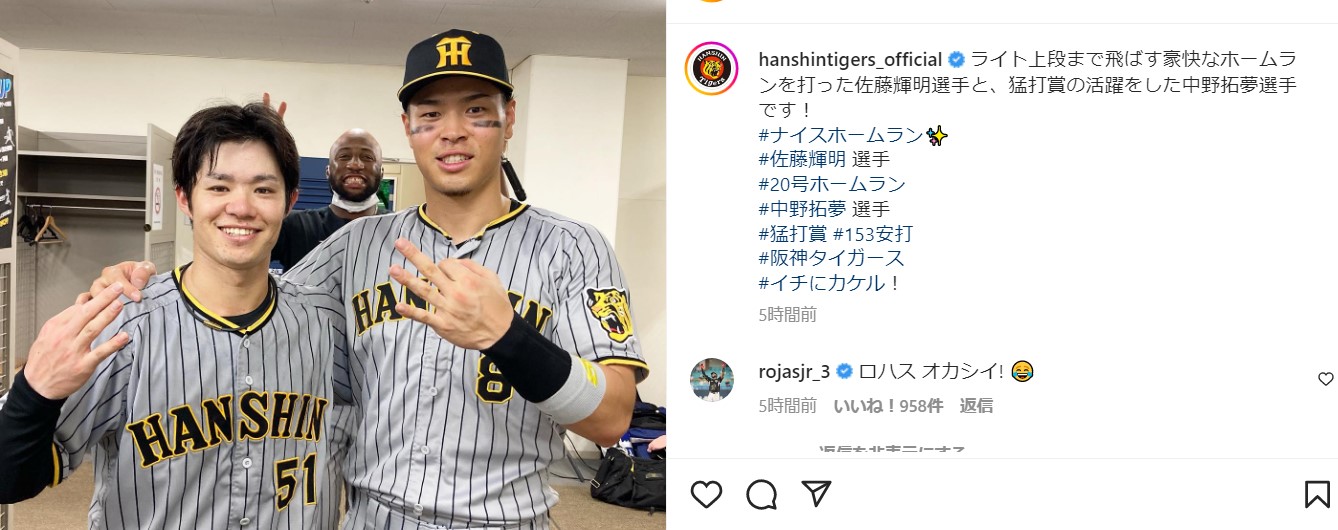Image resolution: width=1338 pixels, height=530 pixels.
Task: Like the rojasjr_3 comment with small heart
Action: [x=1326, y=379]
